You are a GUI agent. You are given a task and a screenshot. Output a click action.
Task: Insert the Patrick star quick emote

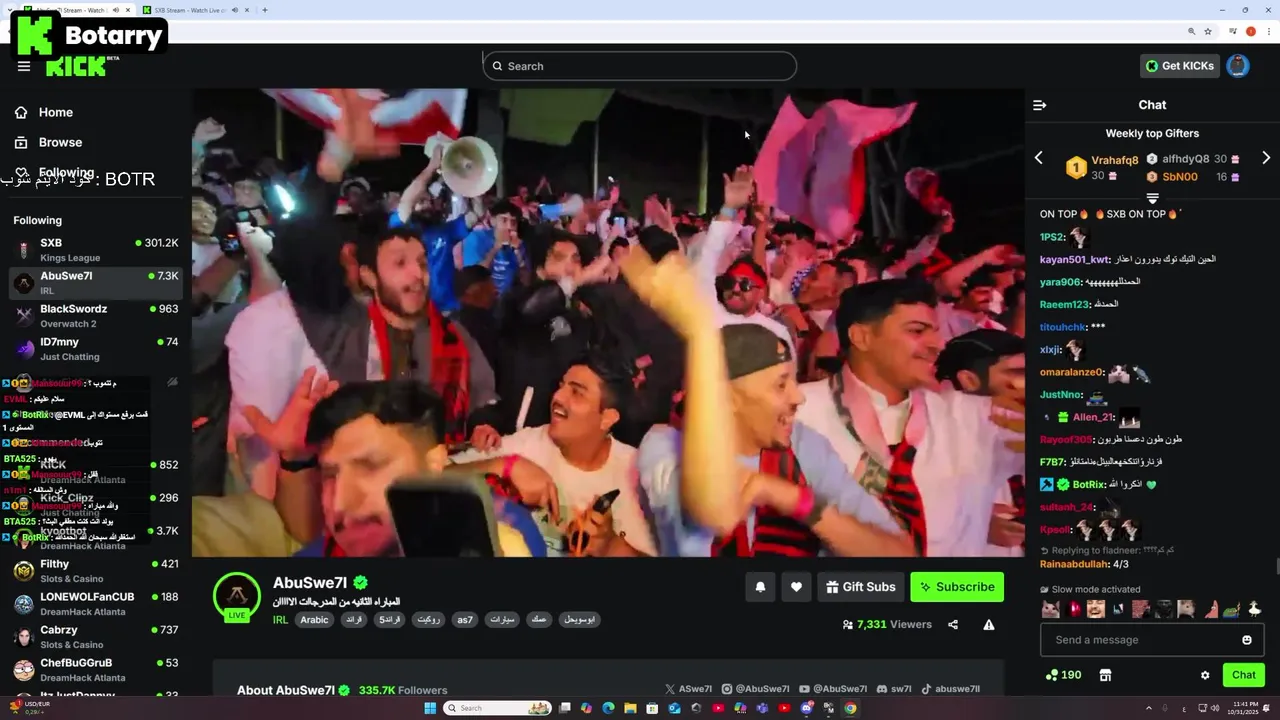pos(1211,608)
